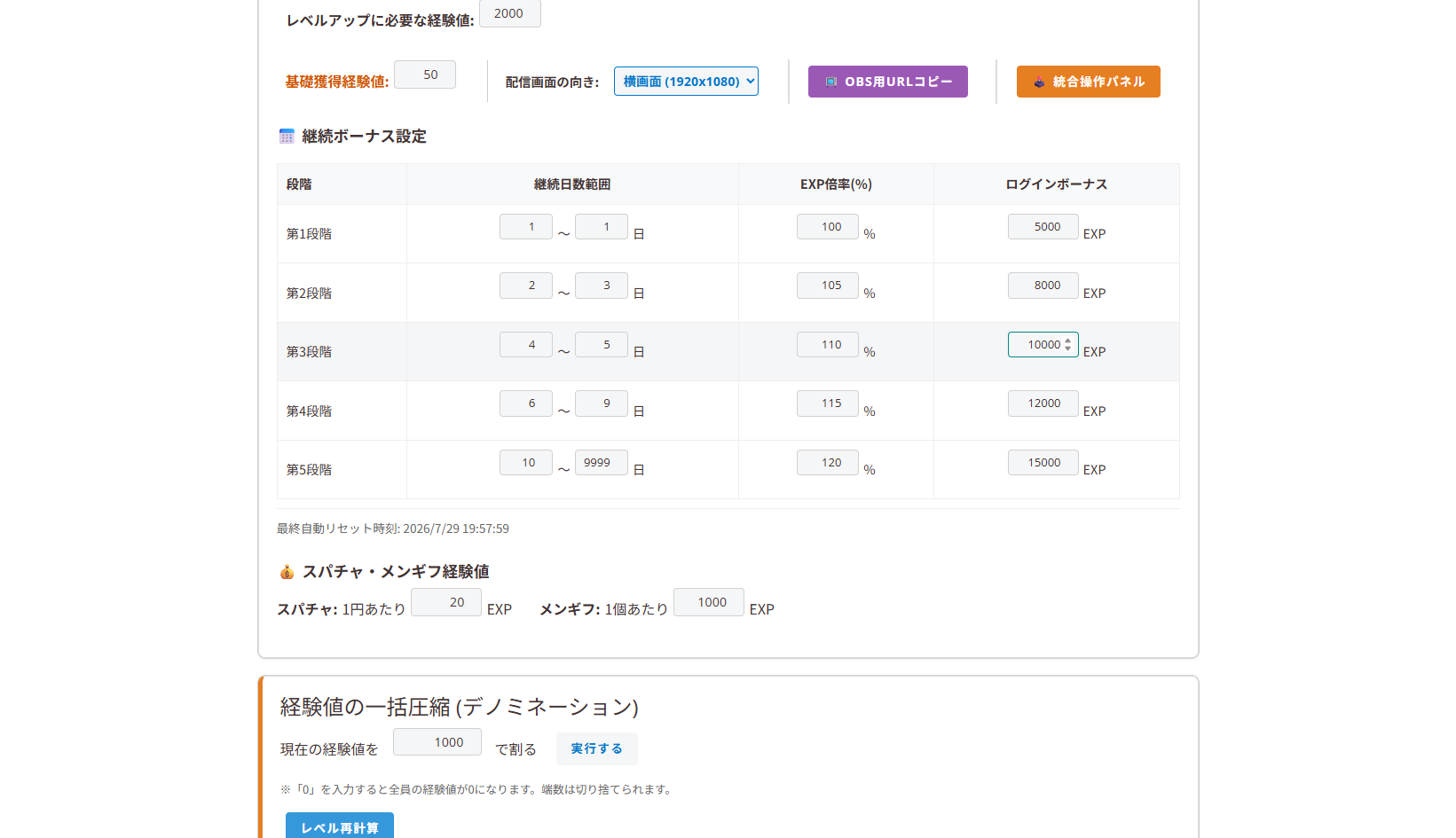
Task: Select 第1段階 start day field
Action: pyautogui.click(x=526, y=226)
